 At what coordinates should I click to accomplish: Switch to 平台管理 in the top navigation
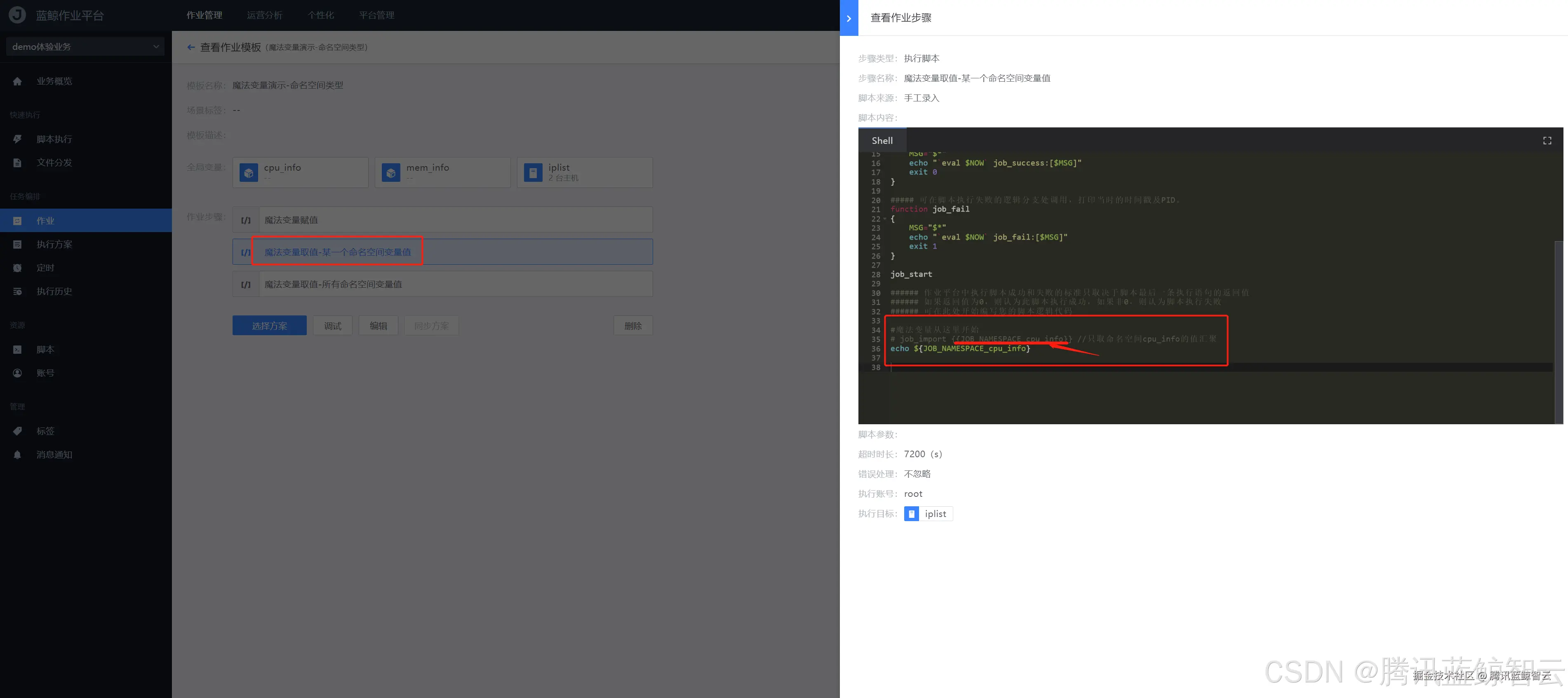(x=376, y=15)
